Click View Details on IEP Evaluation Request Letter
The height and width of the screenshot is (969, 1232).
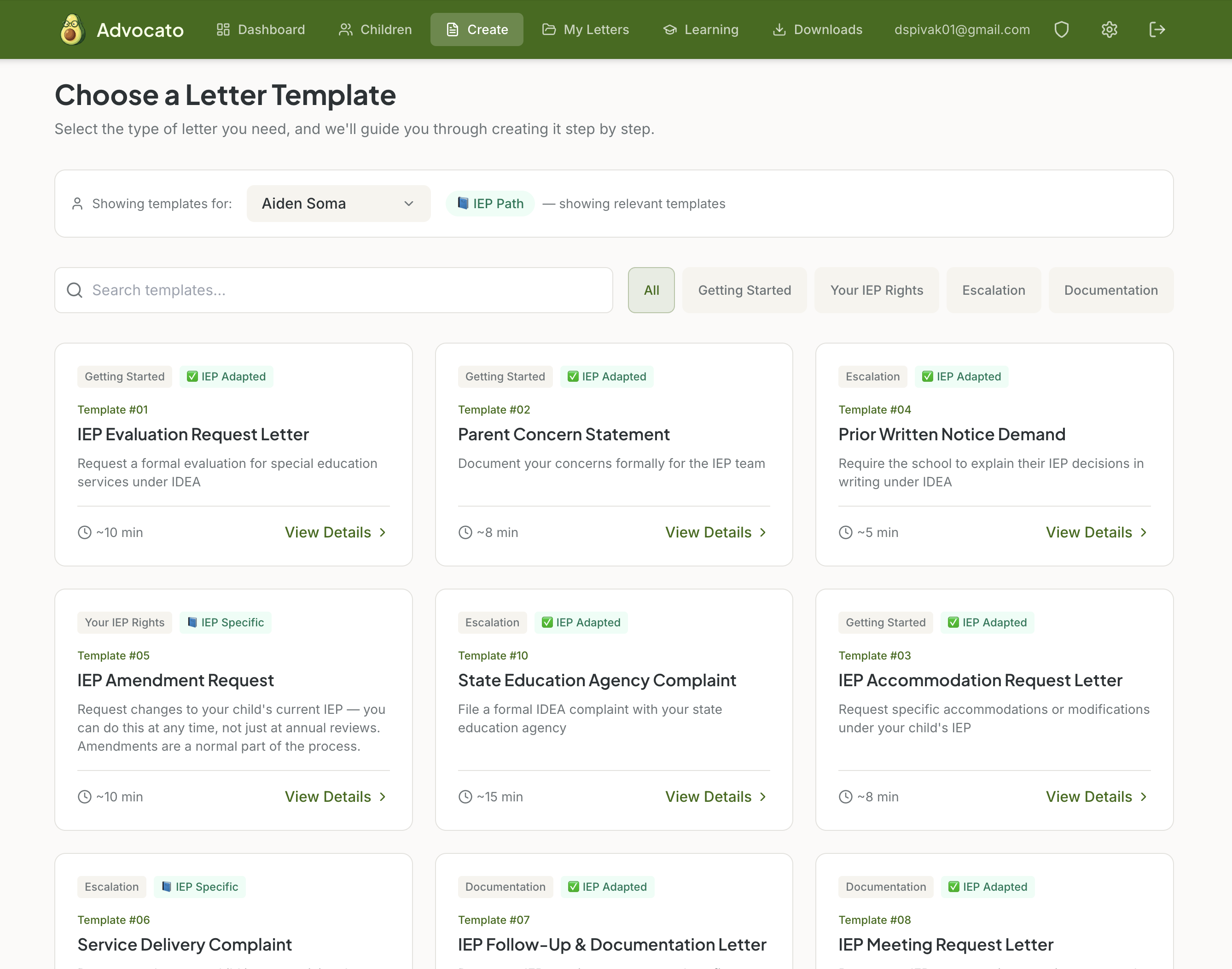click(x=335, y=532)
